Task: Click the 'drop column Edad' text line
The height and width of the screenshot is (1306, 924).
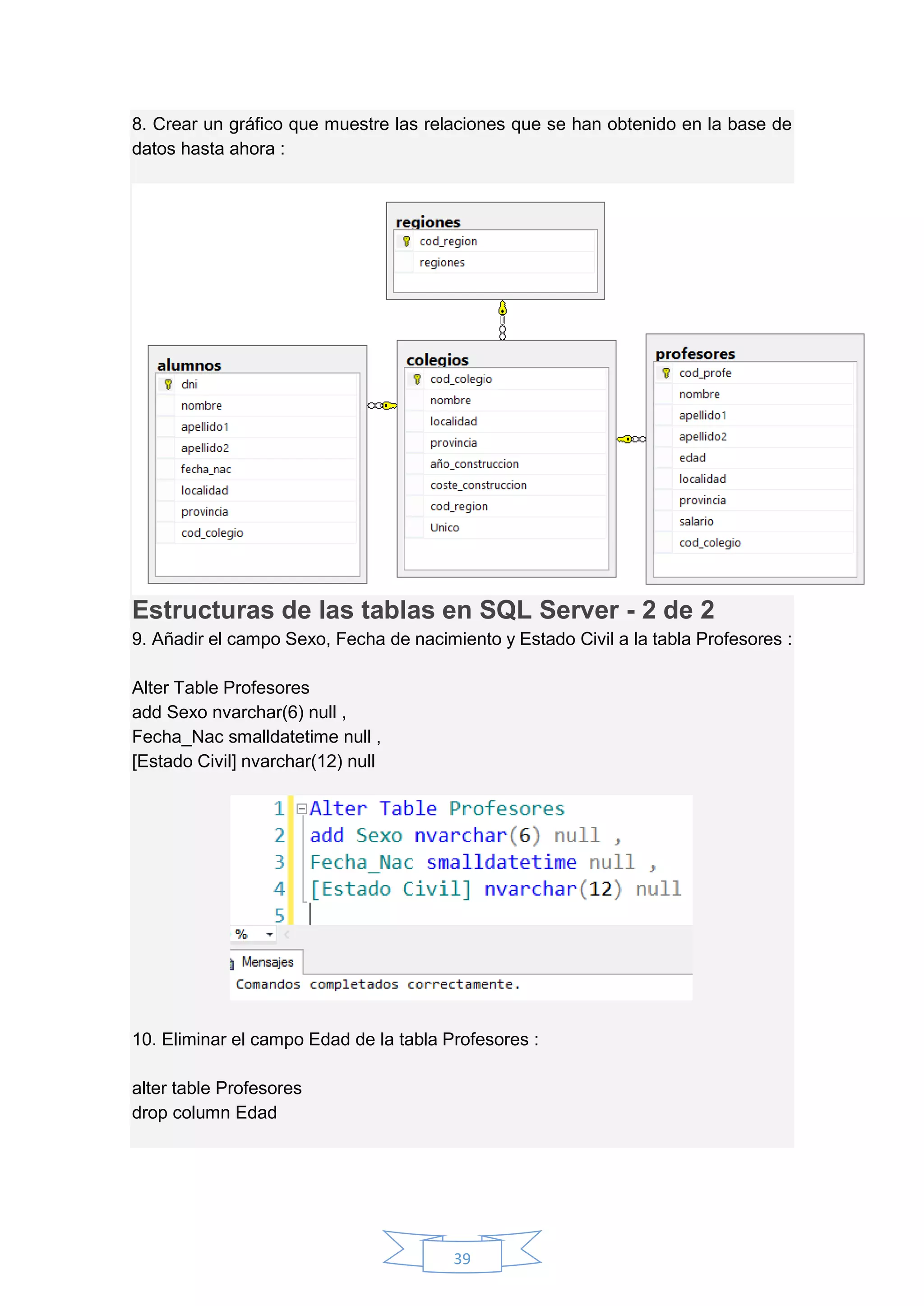Action: [x=204, y=1112]
